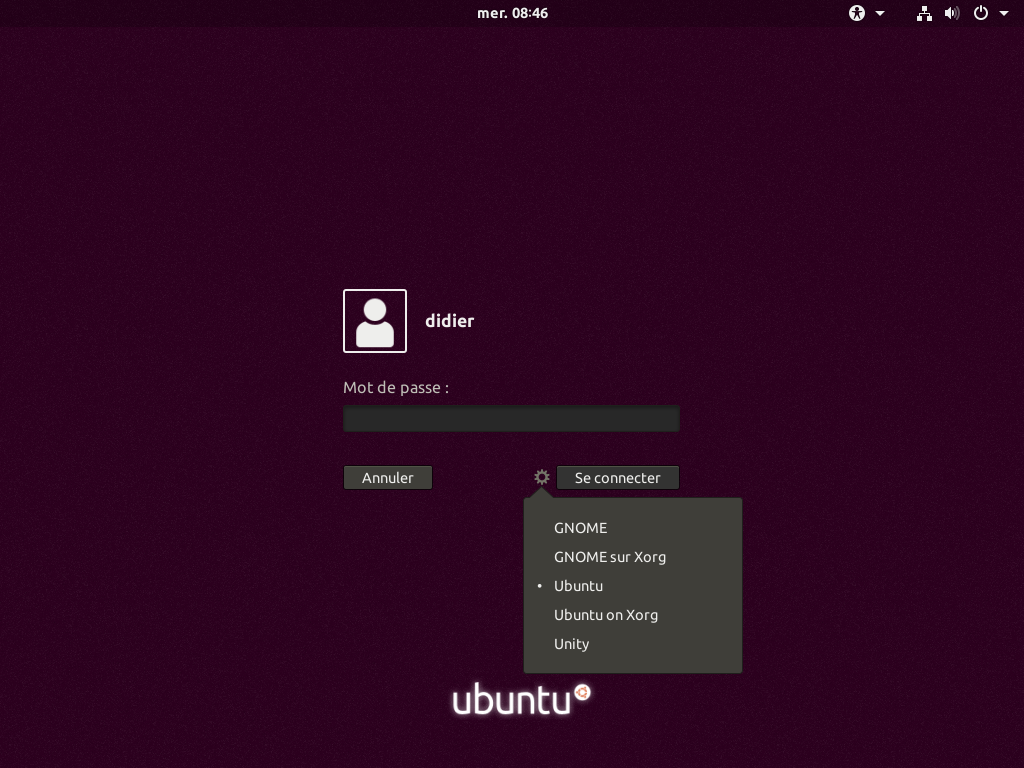Screen dimensions: 1024x768
Task: Select the GNOME session
Action: (633, 528)
